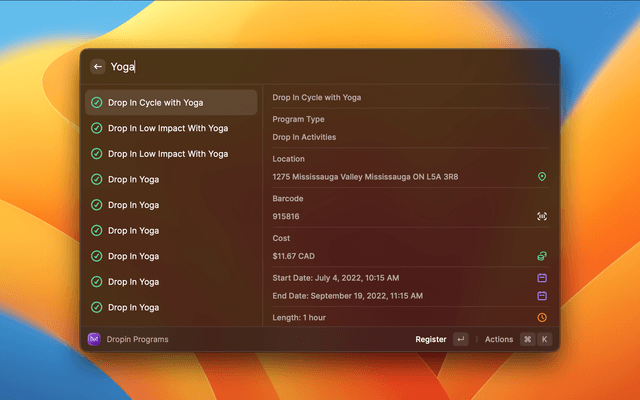Click the barcode scan icon beside 915816
The image size is (640, 400).
[x=542, y=216]
